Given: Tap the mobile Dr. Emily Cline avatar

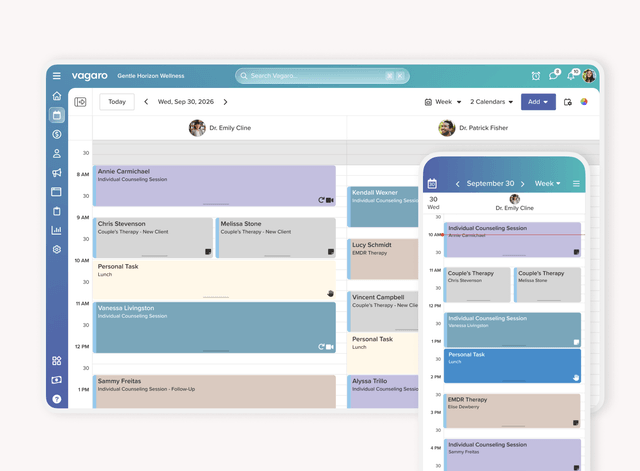Looking at the screenshot, I should (515, 199).
